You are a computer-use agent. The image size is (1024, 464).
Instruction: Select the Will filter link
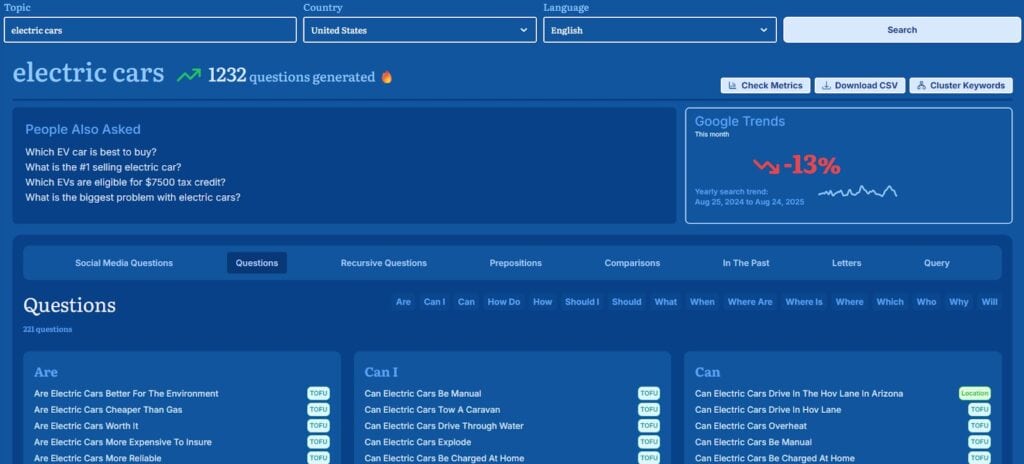pos(989,302)
